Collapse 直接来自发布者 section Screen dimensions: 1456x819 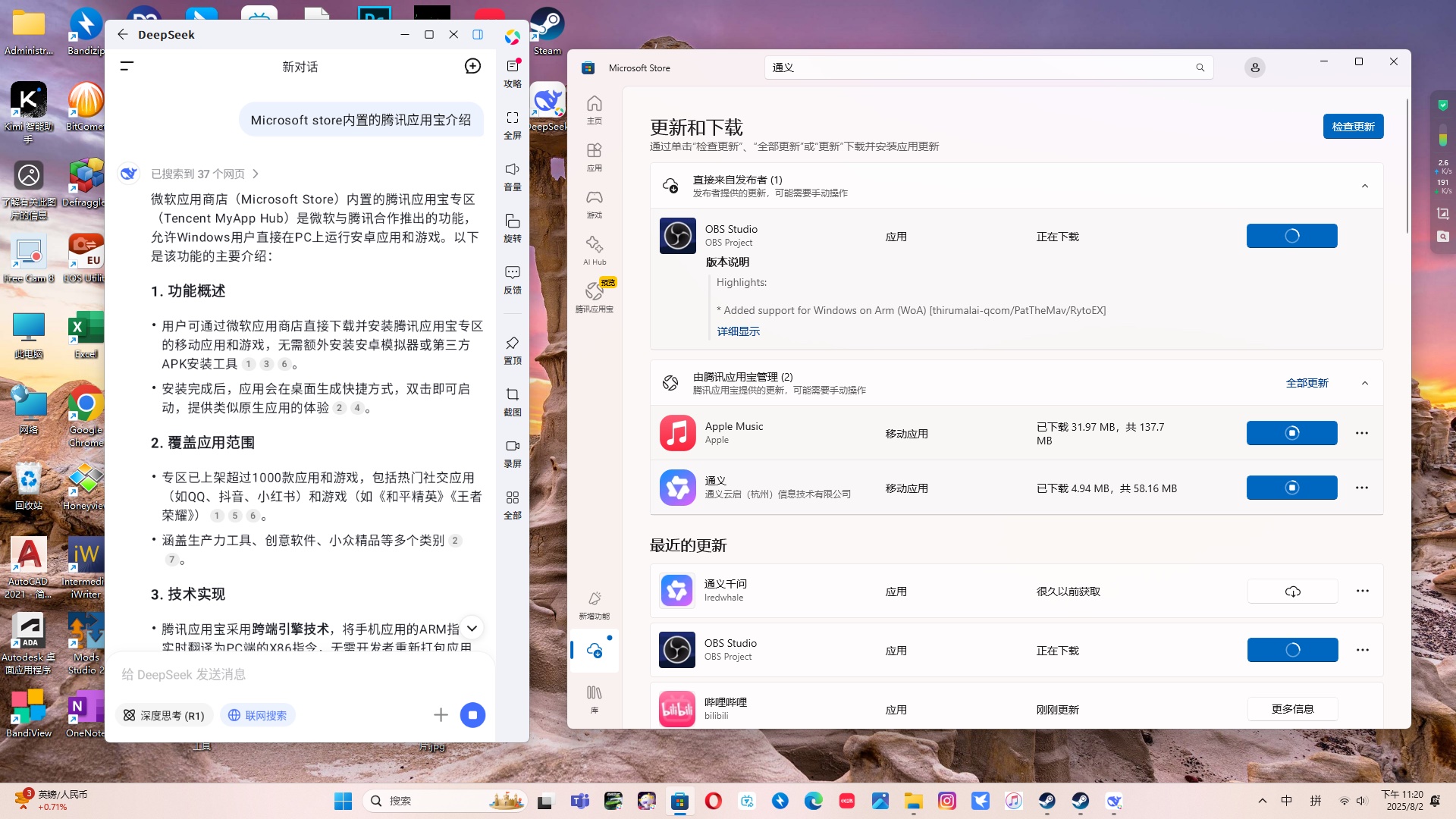[x=1365, y=186]
